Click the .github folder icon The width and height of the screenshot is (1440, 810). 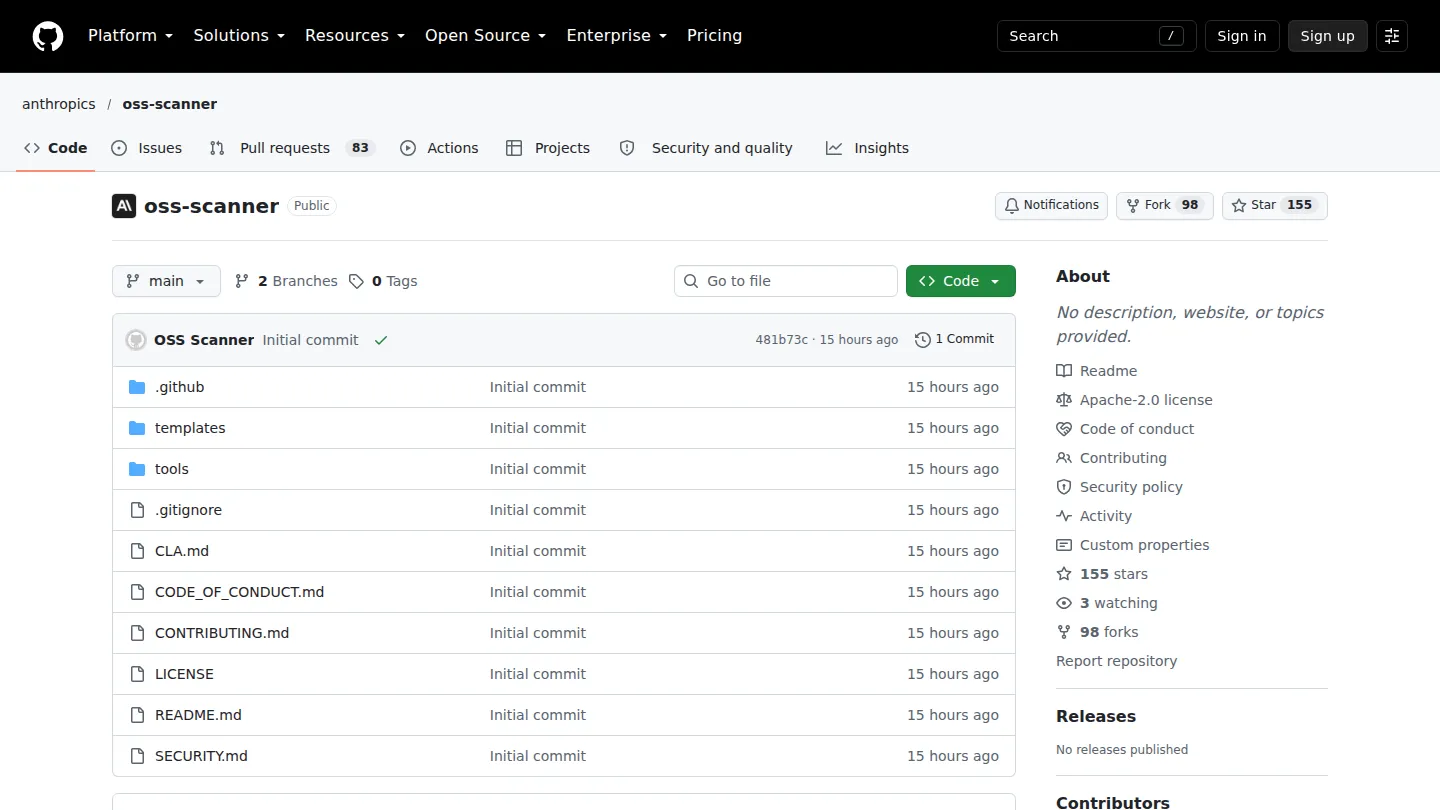coord(137,387)
